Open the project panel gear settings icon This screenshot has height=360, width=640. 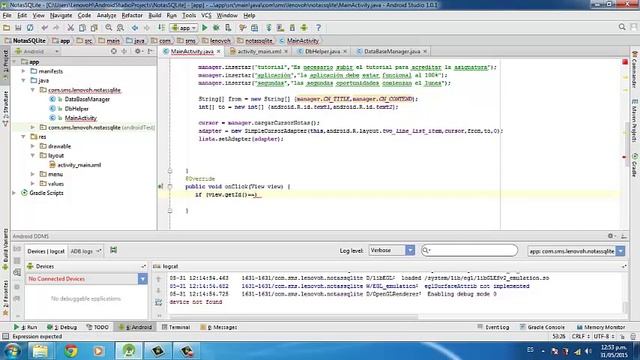pyautogui.click(x=138, y=51)
